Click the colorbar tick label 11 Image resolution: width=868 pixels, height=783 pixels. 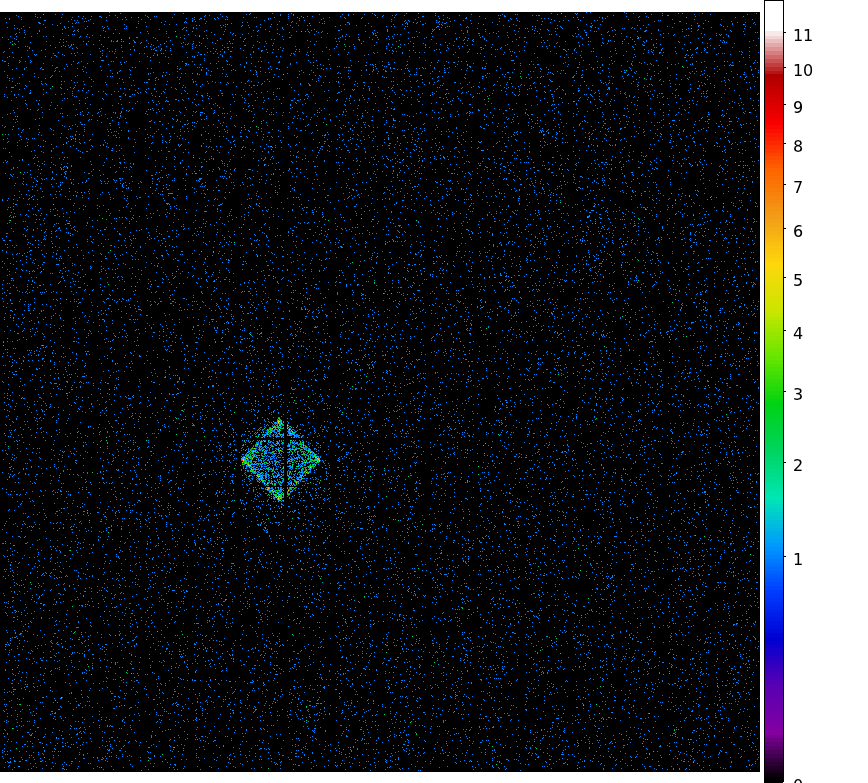(x=802, y=36)
